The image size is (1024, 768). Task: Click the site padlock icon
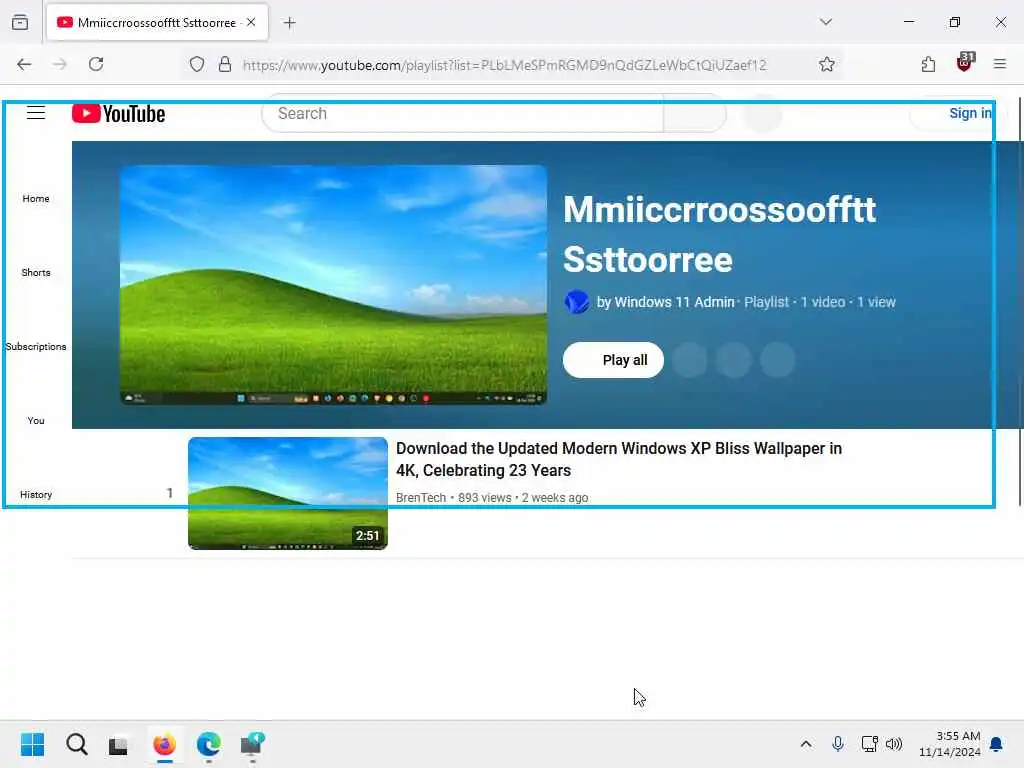pos(225,64)
